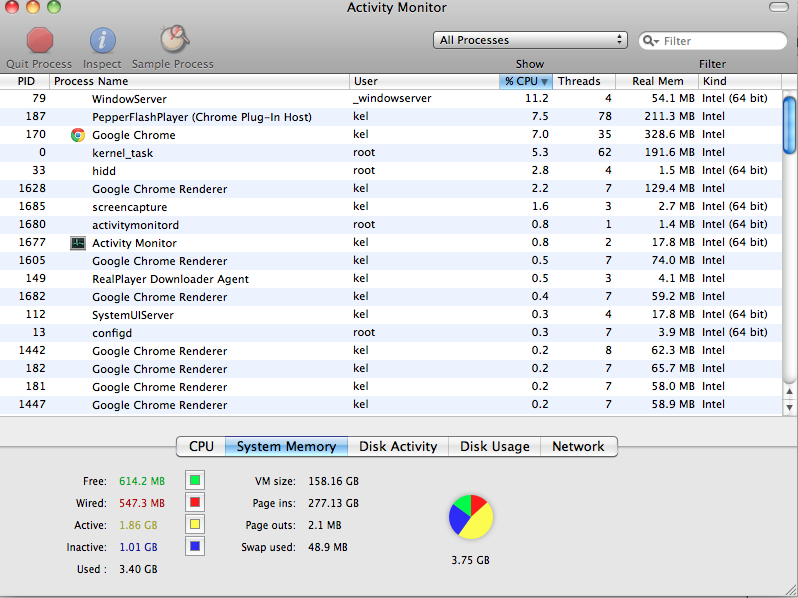
Task: Select Google Chrome Renderer PID 1682
Action: pos(391,297)
